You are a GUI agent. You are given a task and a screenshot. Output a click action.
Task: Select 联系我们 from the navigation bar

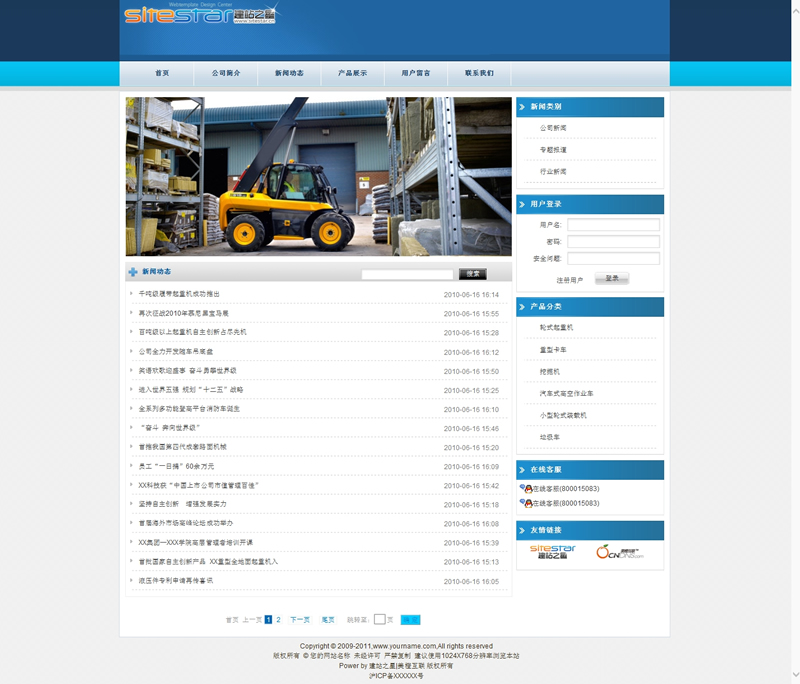(x=479, y=73)
